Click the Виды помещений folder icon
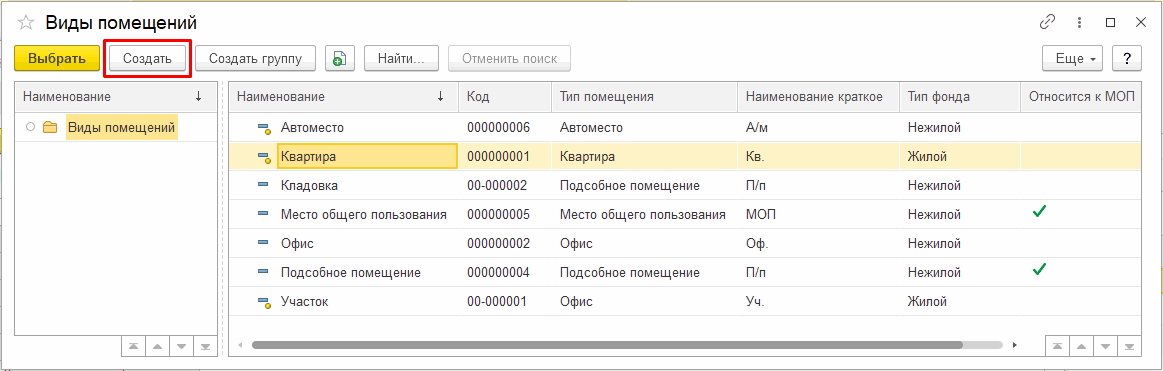 (50, 128)
